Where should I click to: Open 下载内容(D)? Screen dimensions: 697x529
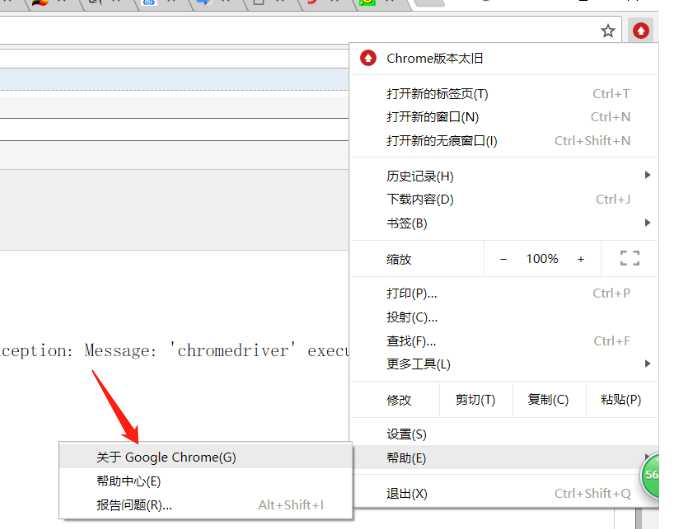(x=504, y=199)
